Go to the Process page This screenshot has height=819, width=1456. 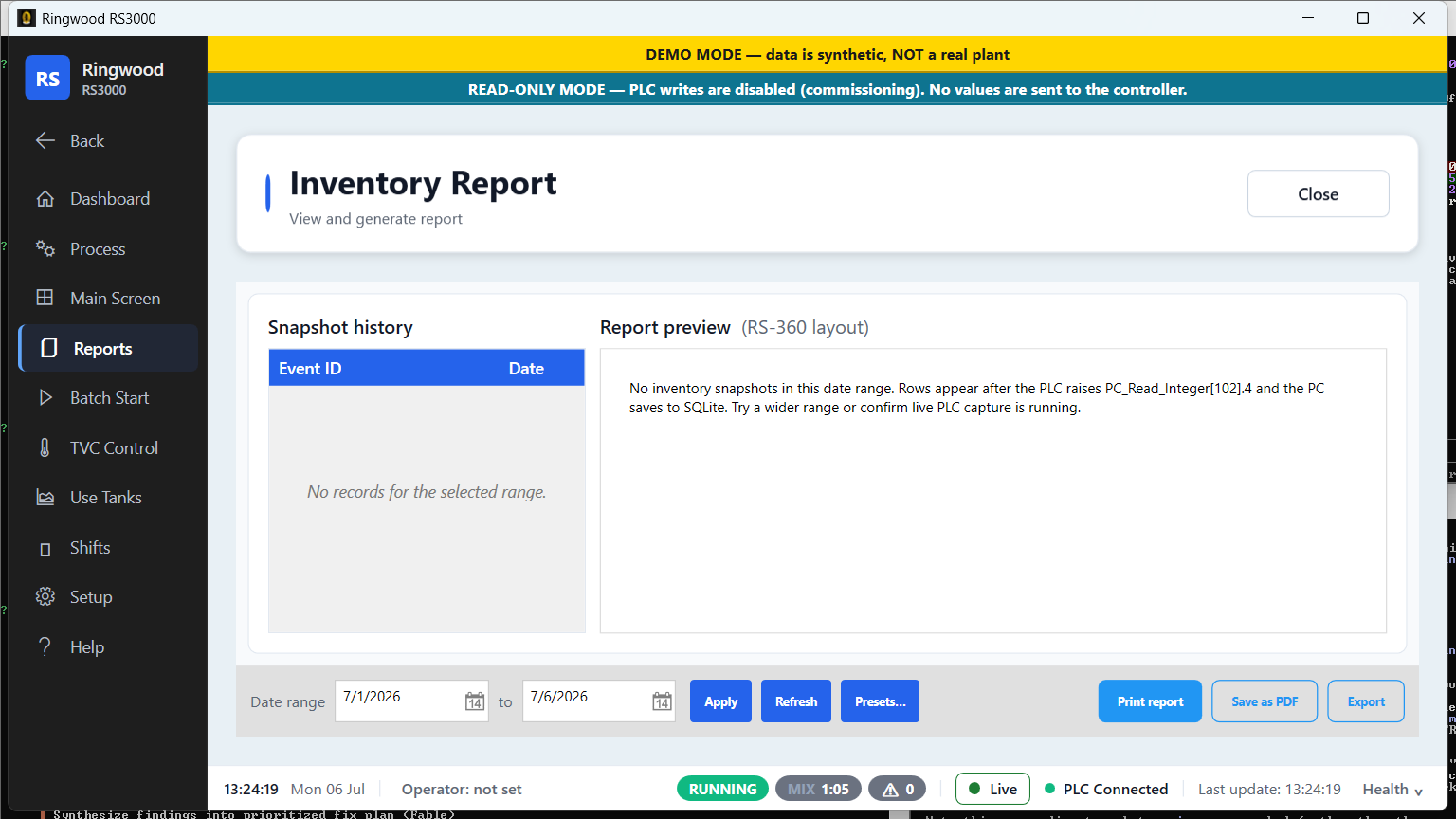[108, 248]
